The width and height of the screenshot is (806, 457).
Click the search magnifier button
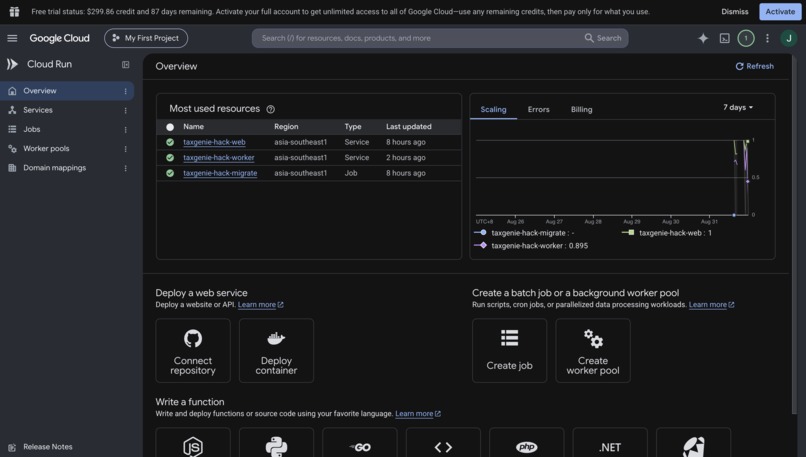pyautogui.click(x=602, y=38)
